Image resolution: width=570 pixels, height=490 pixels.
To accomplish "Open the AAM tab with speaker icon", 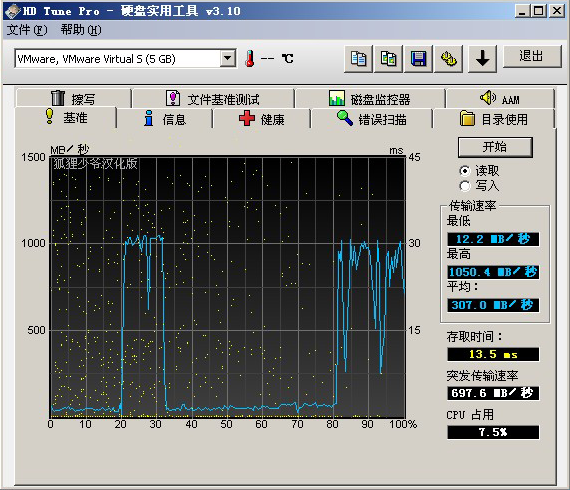I will click(x=500, y=99).
